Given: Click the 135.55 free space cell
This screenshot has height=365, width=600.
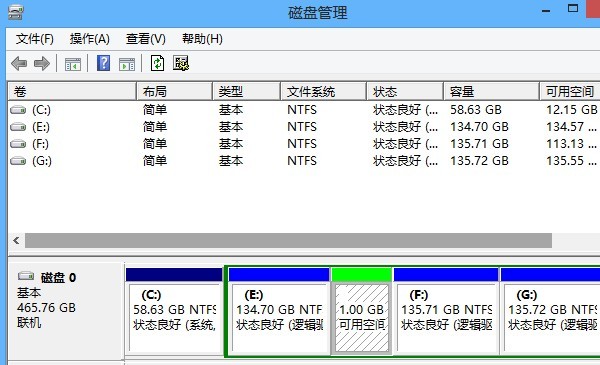Looking at the screenshot, I should 571,161.
